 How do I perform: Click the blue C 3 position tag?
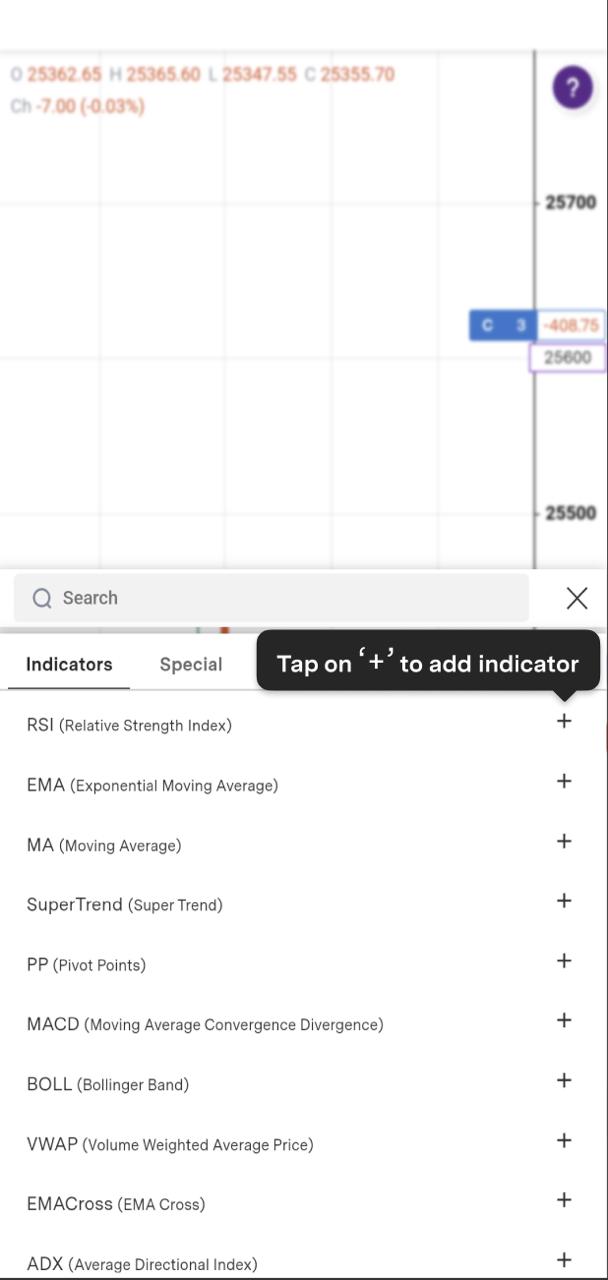coord(502,325)
